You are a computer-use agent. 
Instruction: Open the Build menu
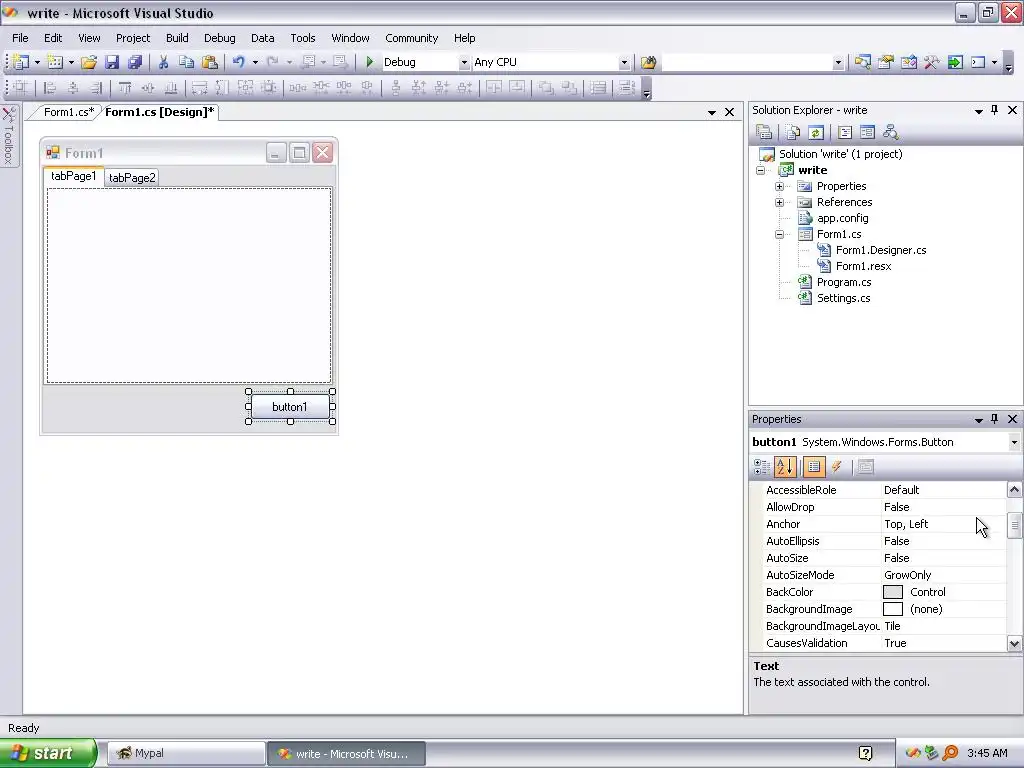177,38
